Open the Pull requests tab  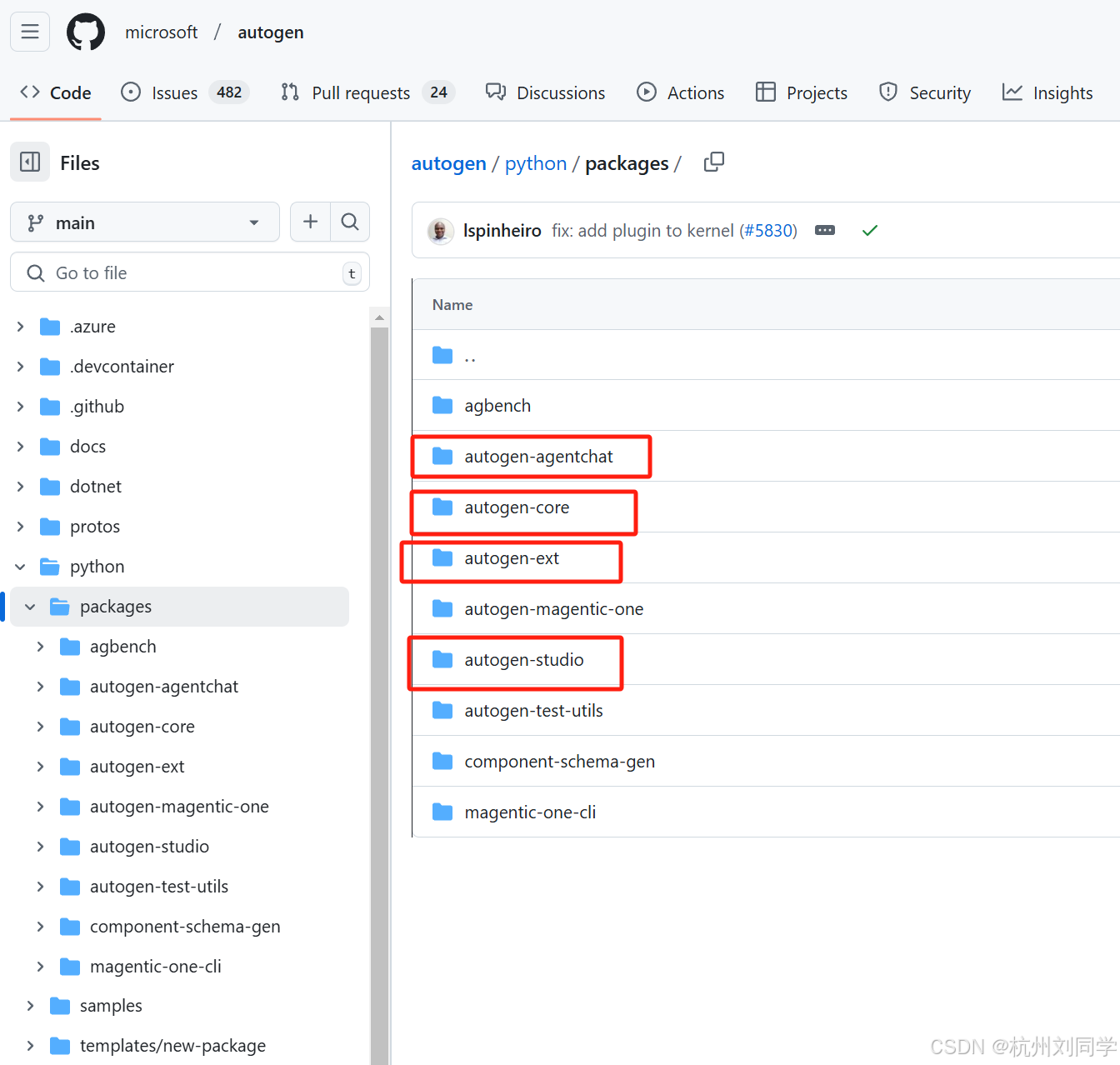click(367, 92)
